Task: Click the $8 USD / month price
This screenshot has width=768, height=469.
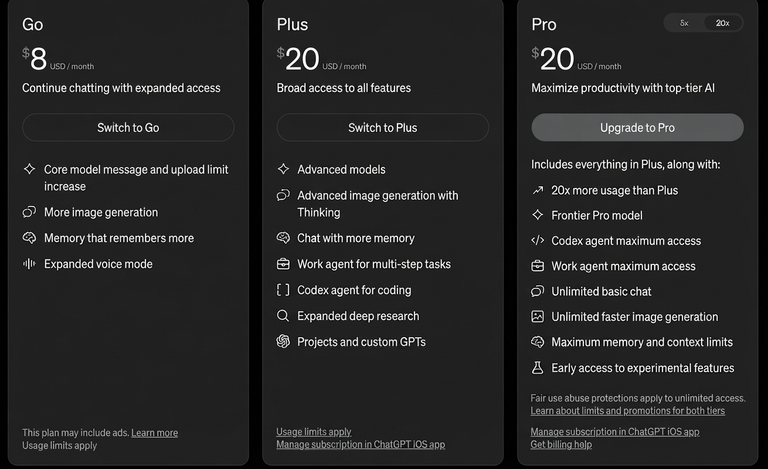Action: tap(58, 59)
